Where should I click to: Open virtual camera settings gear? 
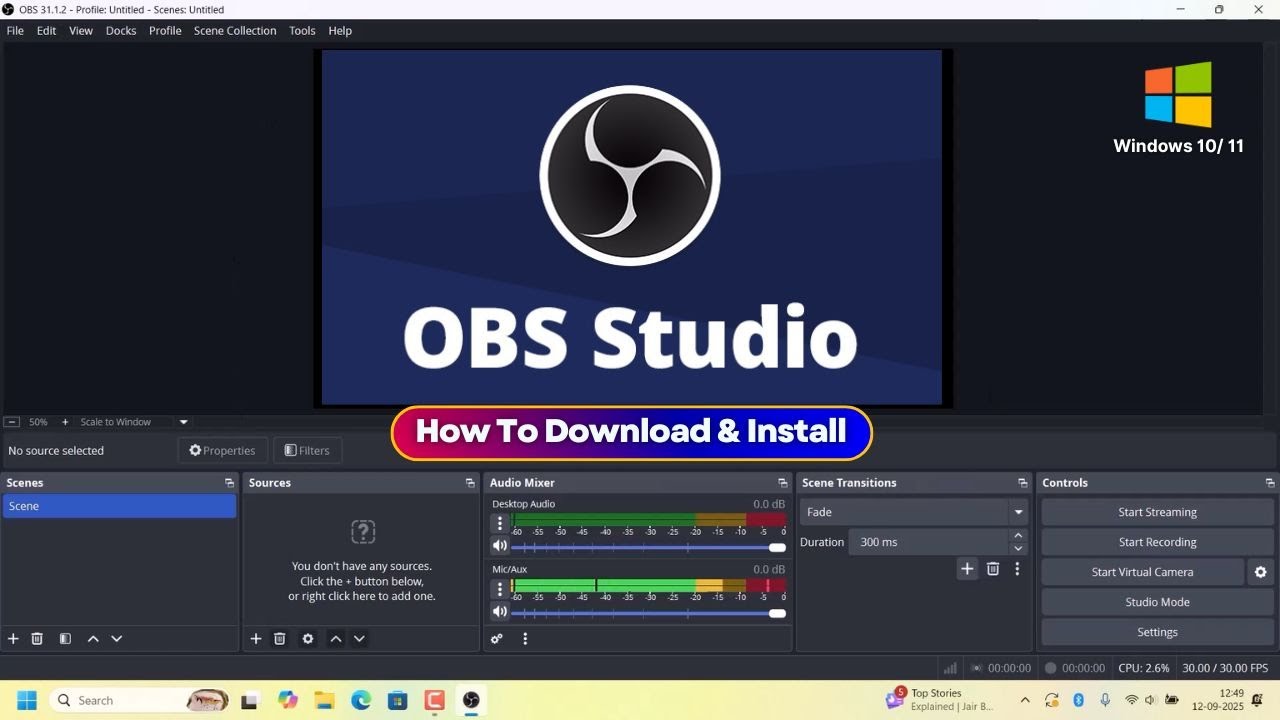tap(1260, 572)
